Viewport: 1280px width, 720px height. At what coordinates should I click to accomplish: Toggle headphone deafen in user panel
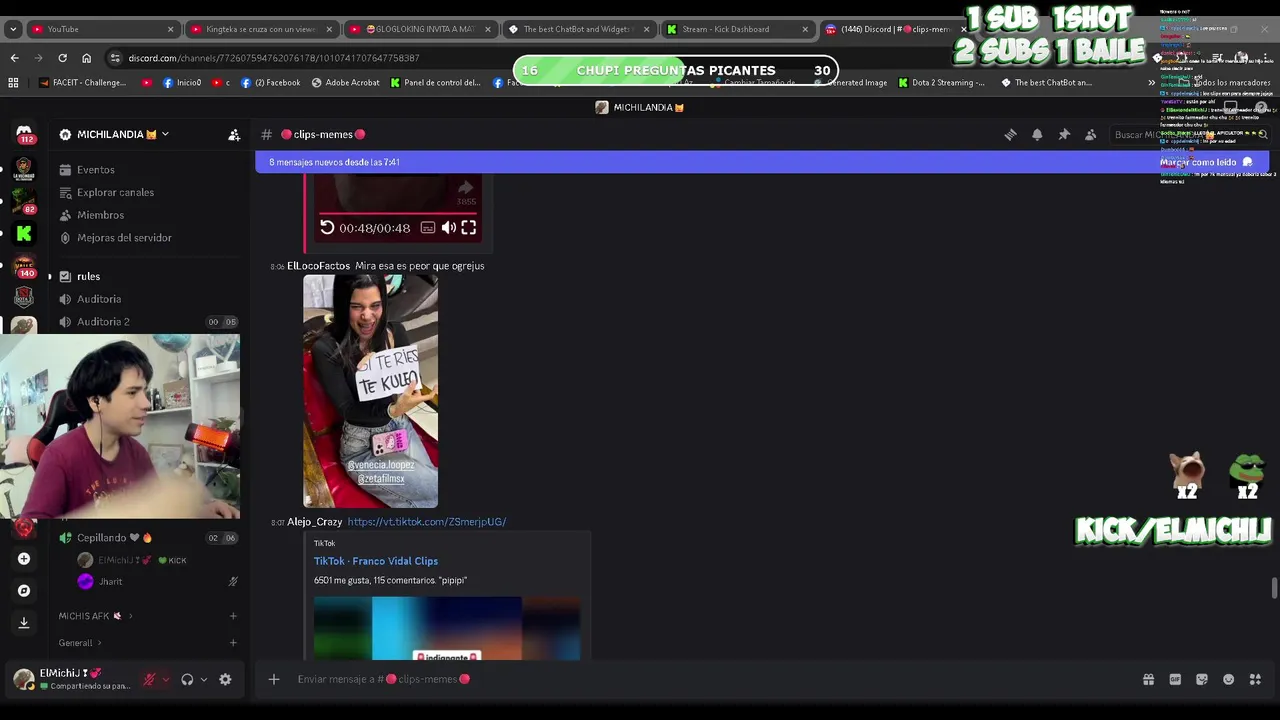(x=187, y=679)
